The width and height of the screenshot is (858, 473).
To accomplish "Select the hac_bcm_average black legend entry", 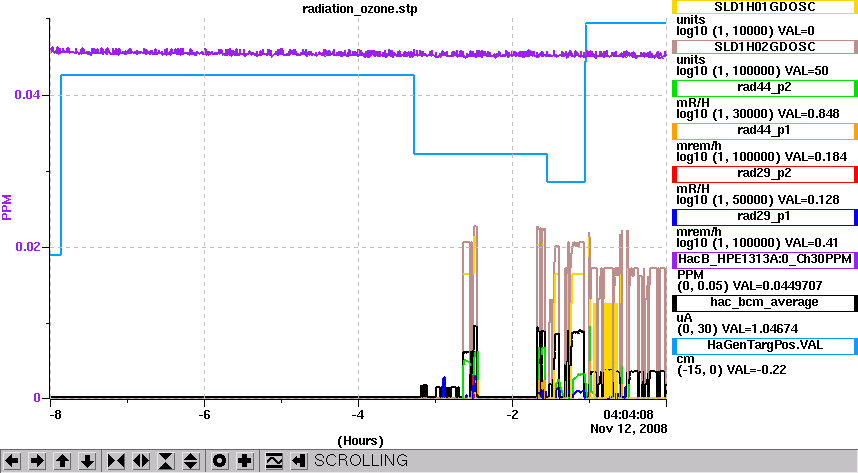I will tap(764, 303).
